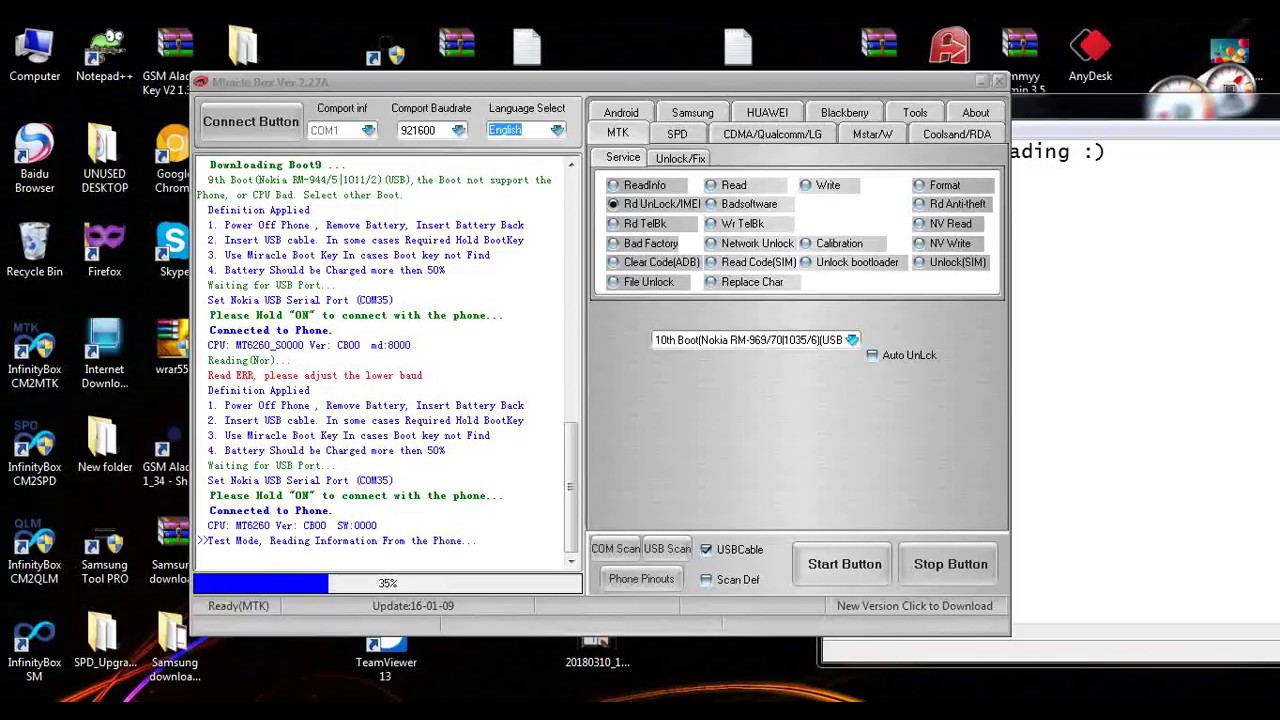Open the 20180310_1... file icon
This screenshot has height=720, width=1280.
point(597,652)
